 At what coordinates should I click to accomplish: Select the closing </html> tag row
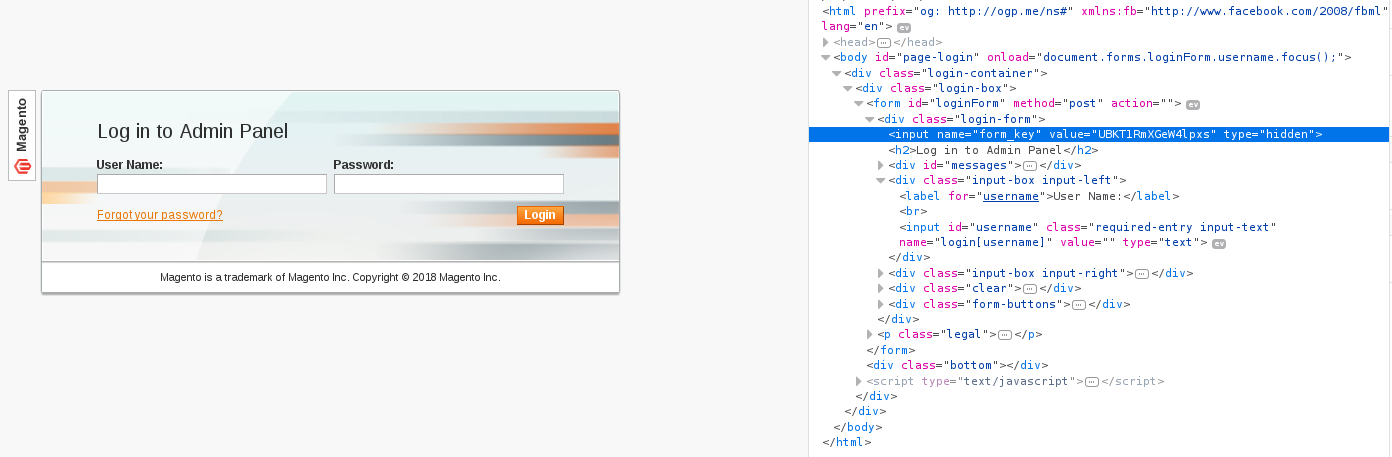click(x=846, y=442)
